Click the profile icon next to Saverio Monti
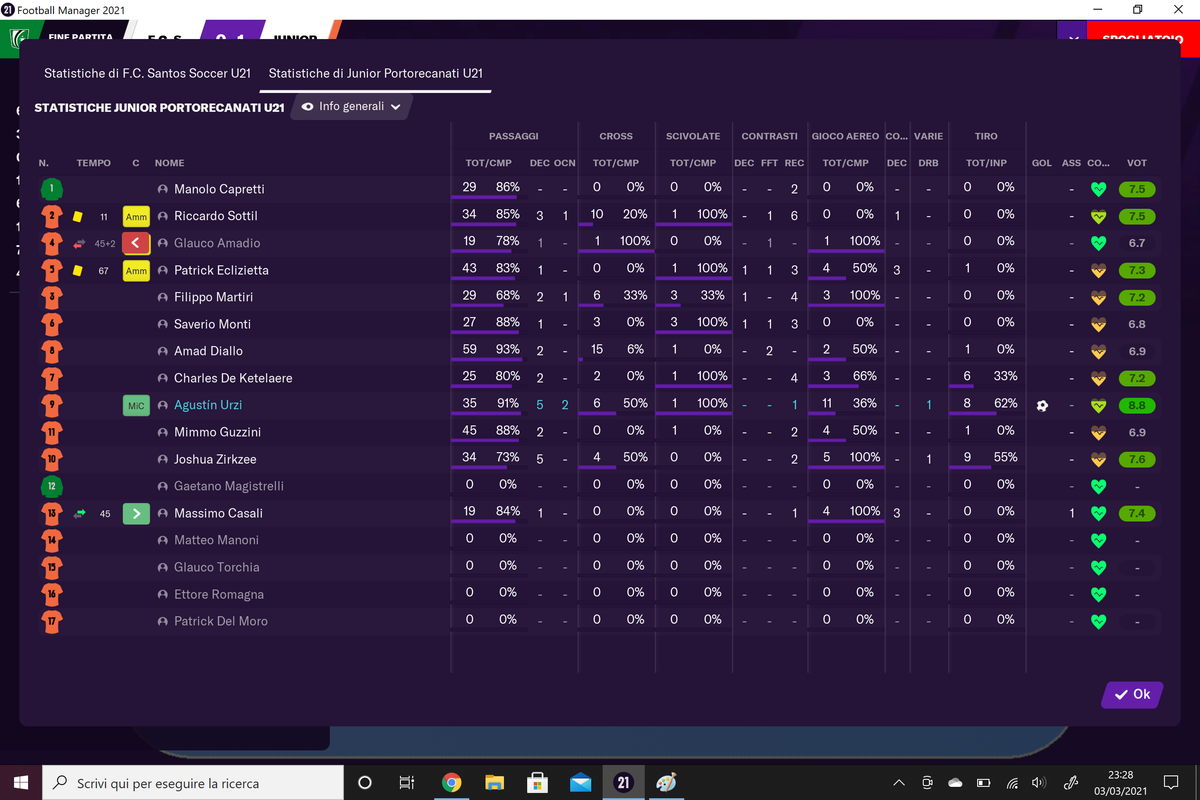 163,324
